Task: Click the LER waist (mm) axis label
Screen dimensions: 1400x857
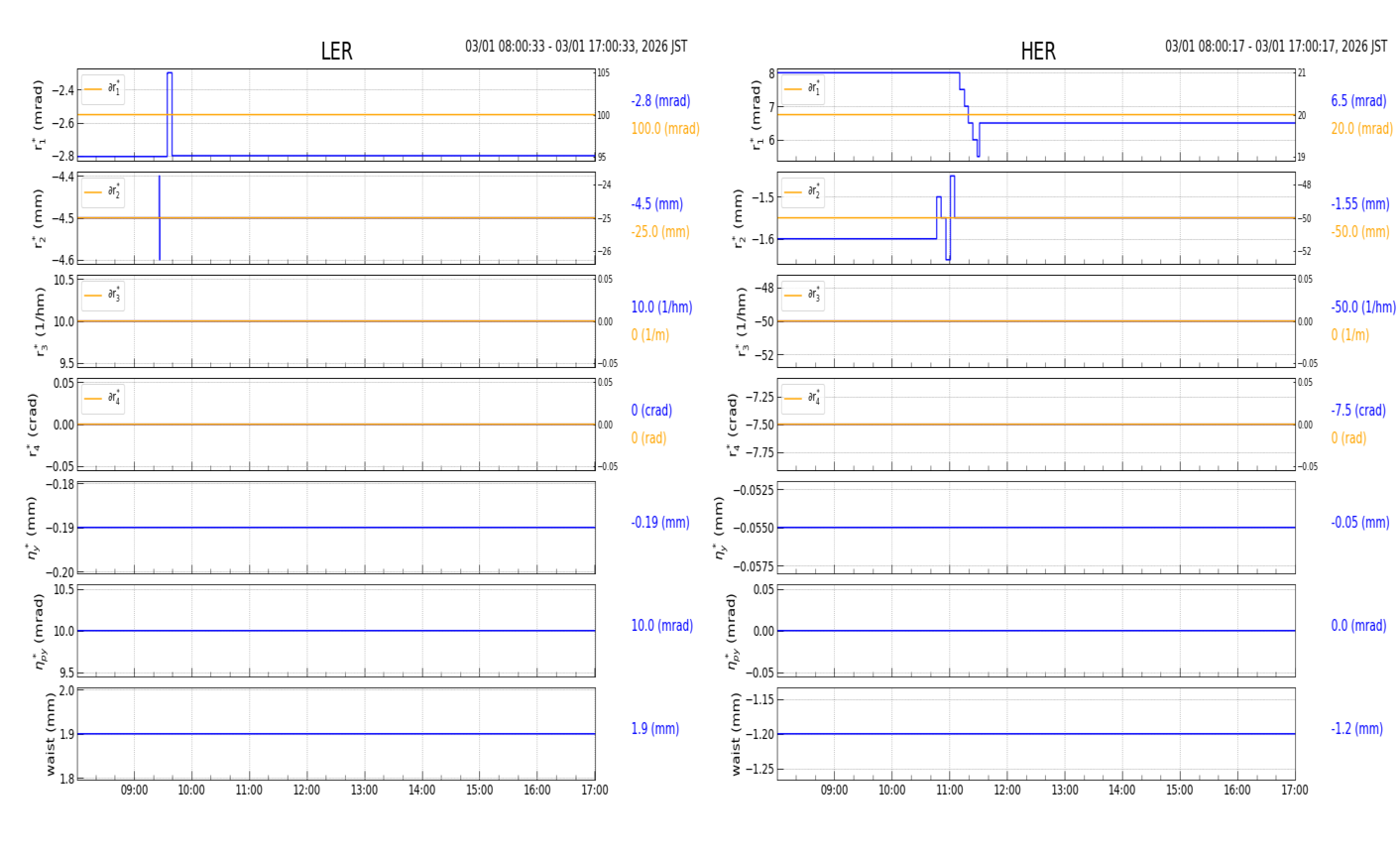Action: tap(50, 734)
